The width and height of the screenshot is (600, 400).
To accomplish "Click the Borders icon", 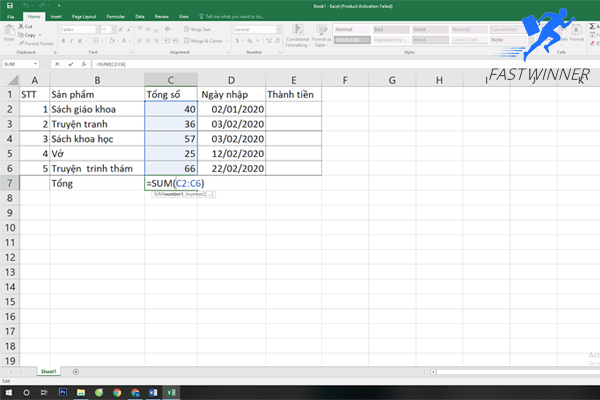I will [95, 41].
